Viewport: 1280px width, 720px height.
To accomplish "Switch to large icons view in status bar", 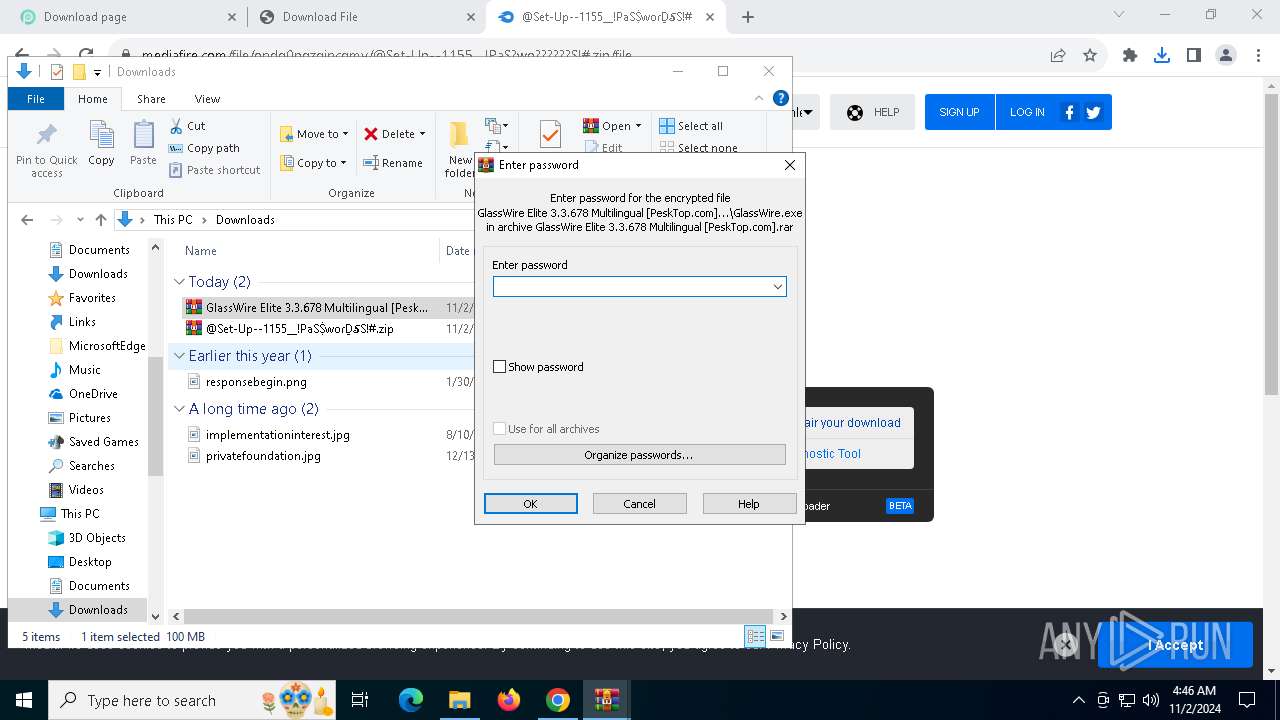I will (x=777, y=636).
